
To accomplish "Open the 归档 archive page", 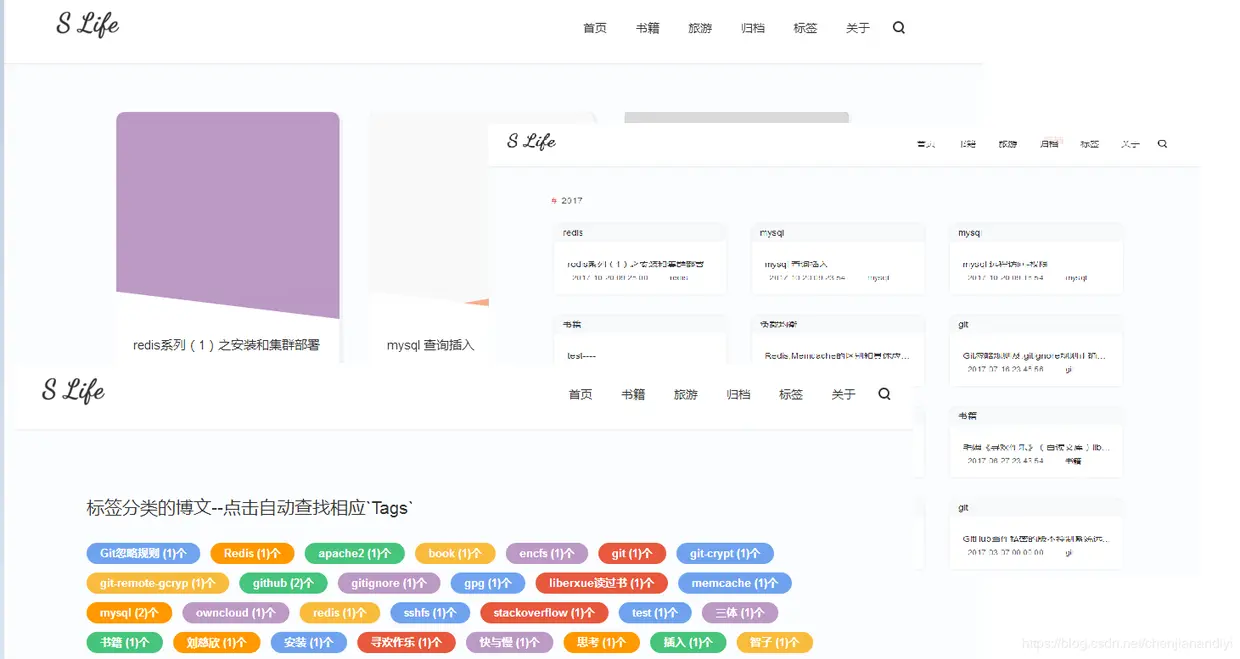I will click(752, 27).
